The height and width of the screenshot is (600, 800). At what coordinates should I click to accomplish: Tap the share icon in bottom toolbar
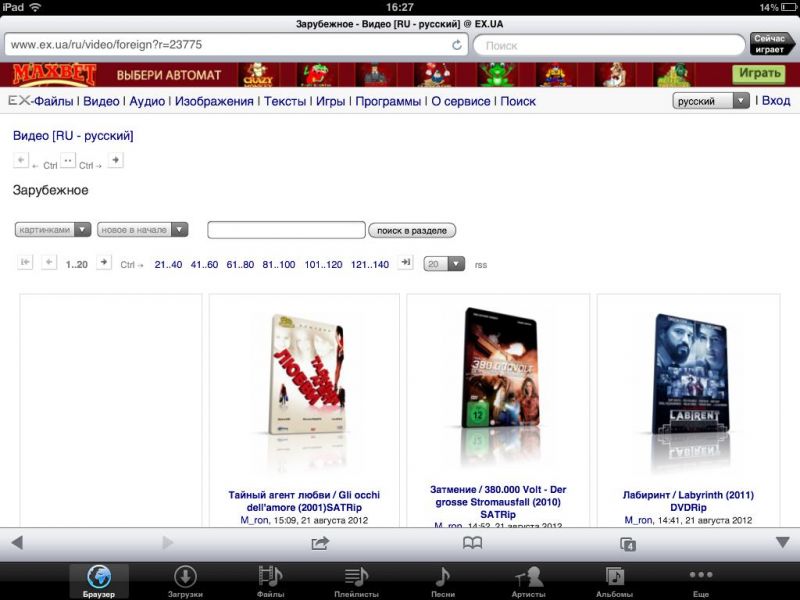[320, 543]
